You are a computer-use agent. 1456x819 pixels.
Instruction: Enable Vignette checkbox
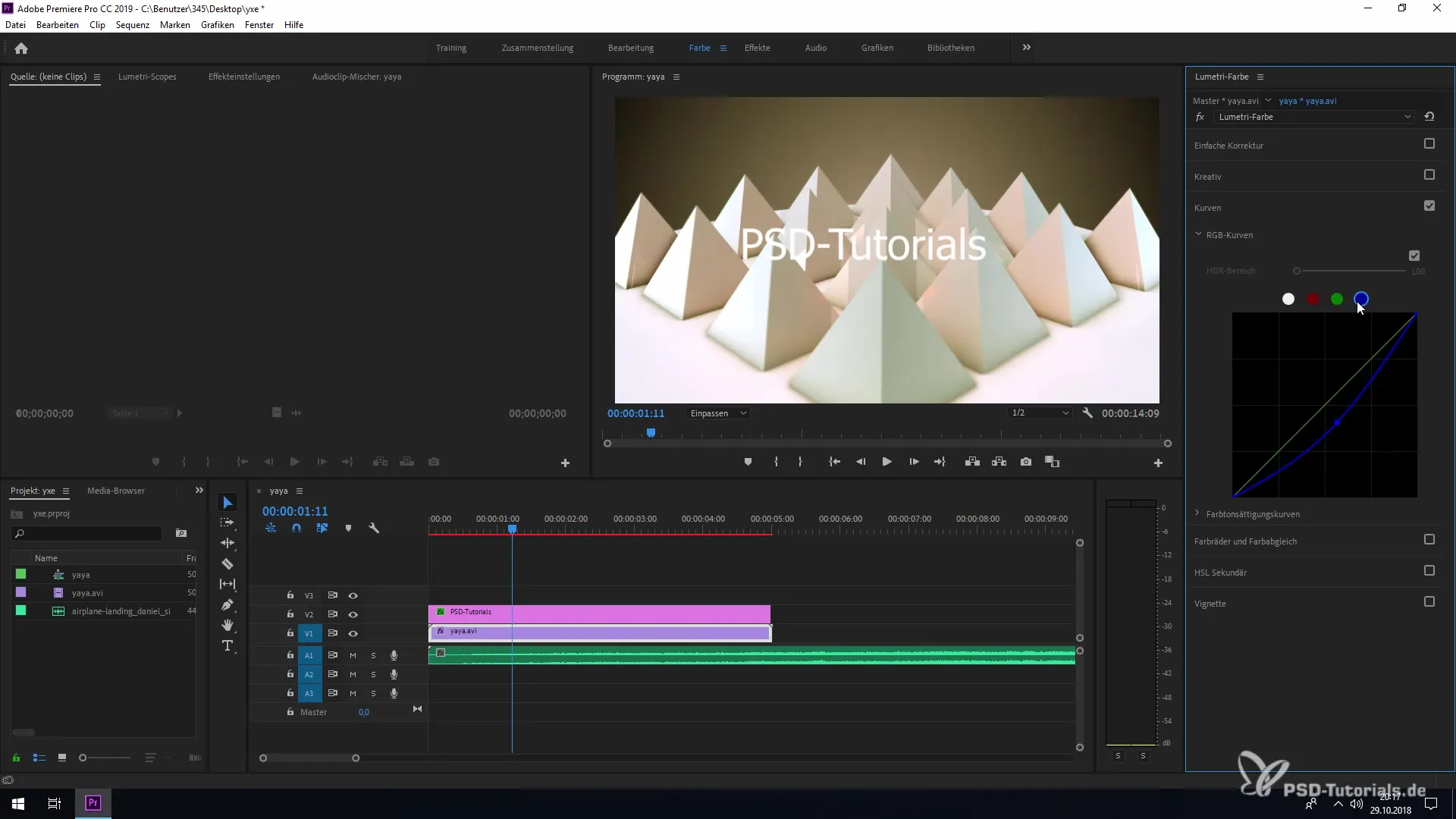point(1429,602)
